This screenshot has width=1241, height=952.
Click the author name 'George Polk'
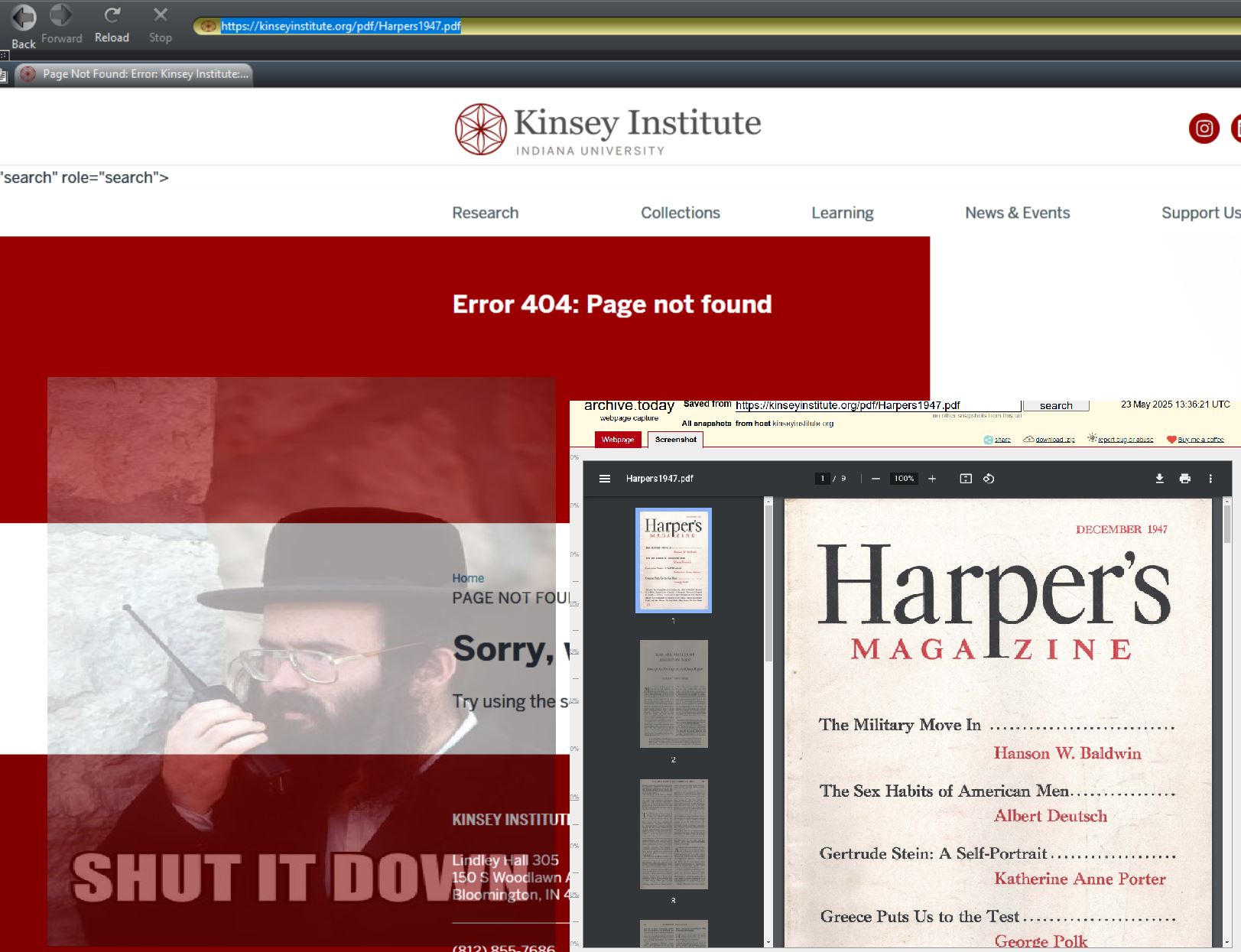click(1041, 941)
